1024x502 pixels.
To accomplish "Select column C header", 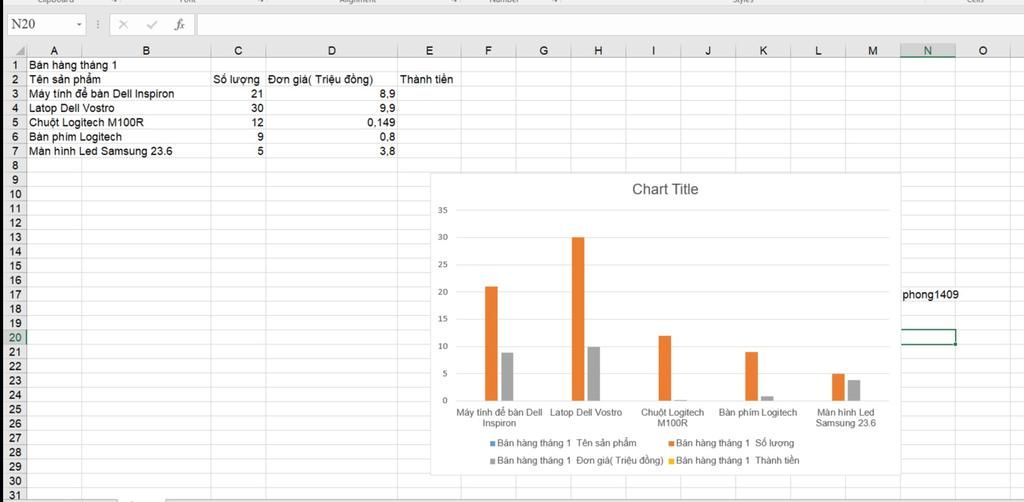I will tap(238, 51).
